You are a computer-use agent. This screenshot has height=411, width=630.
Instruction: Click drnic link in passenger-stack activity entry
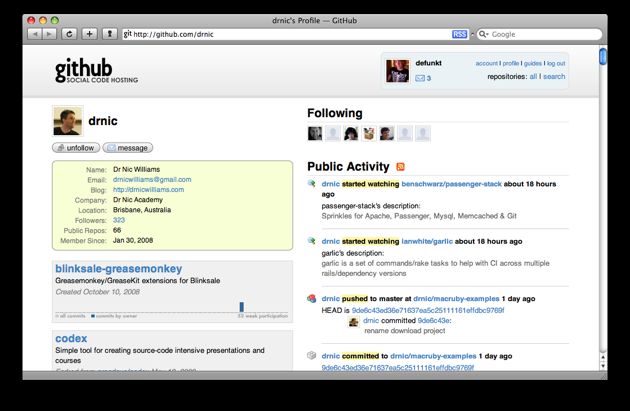[331, 184]
